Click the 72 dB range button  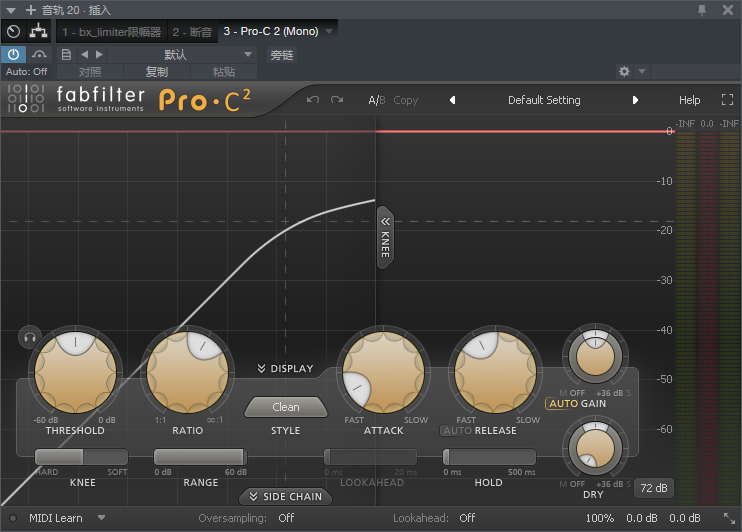point(654,488)
